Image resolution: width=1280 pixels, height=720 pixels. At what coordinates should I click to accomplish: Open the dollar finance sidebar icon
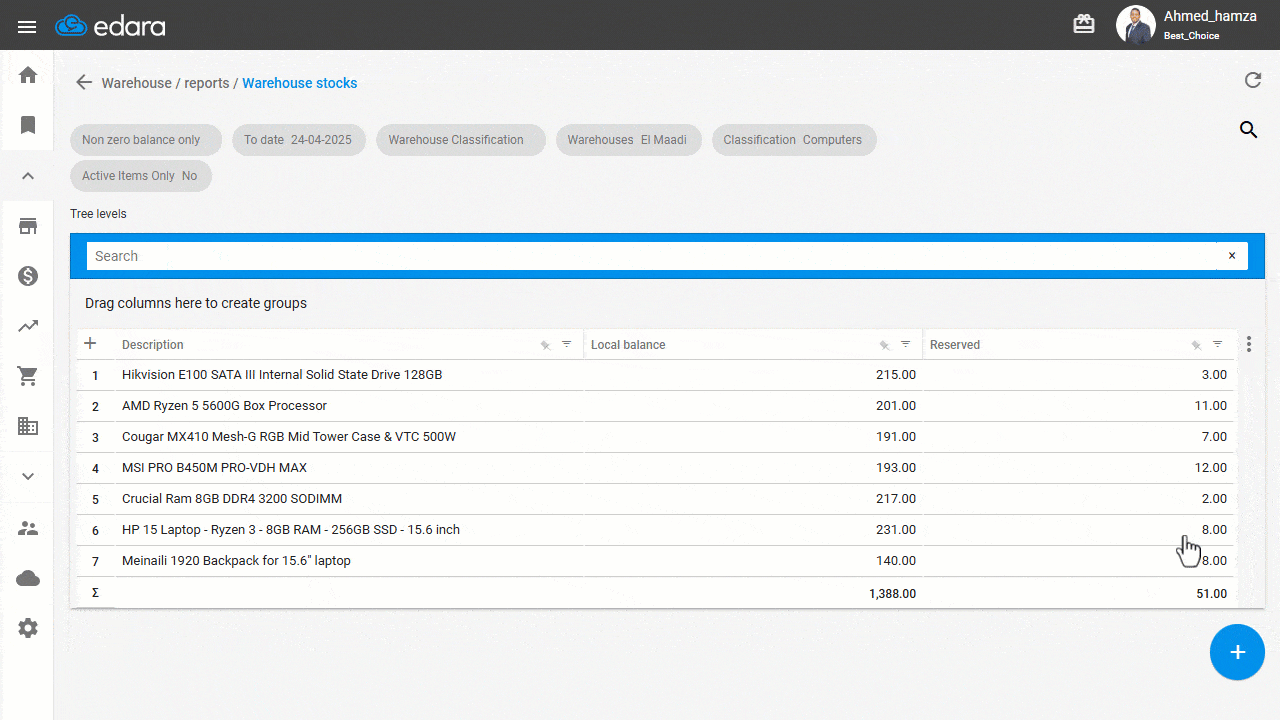28,276
